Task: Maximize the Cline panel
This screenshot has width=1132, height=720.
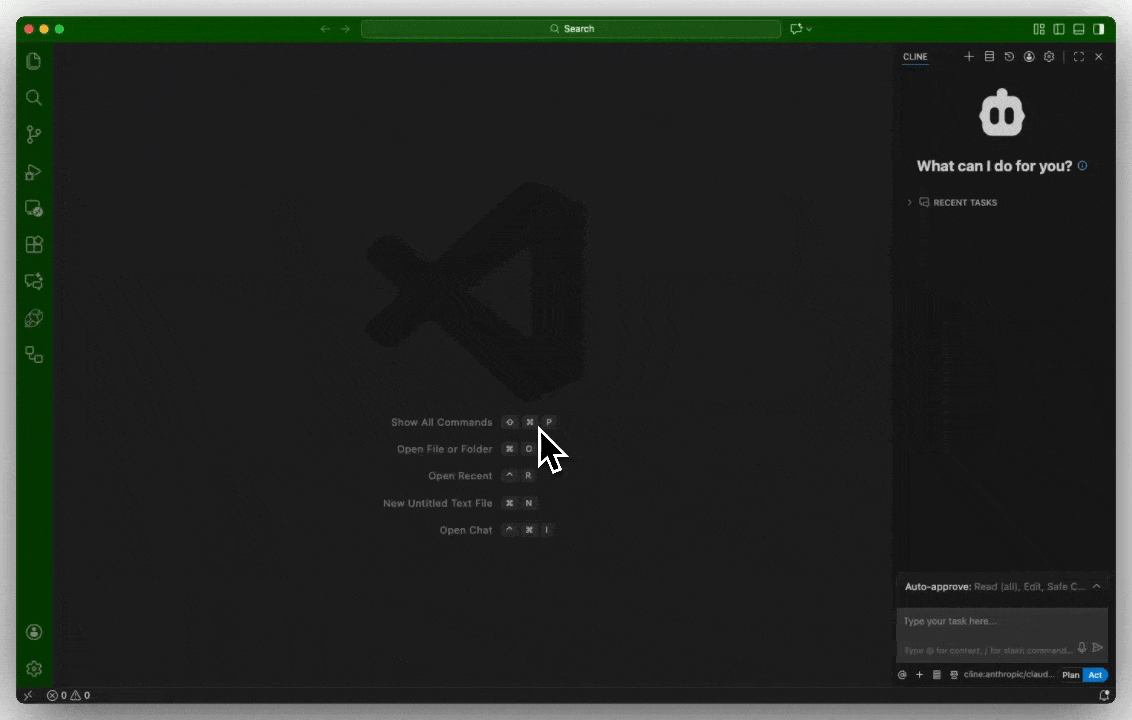Action: [1079, 56]
